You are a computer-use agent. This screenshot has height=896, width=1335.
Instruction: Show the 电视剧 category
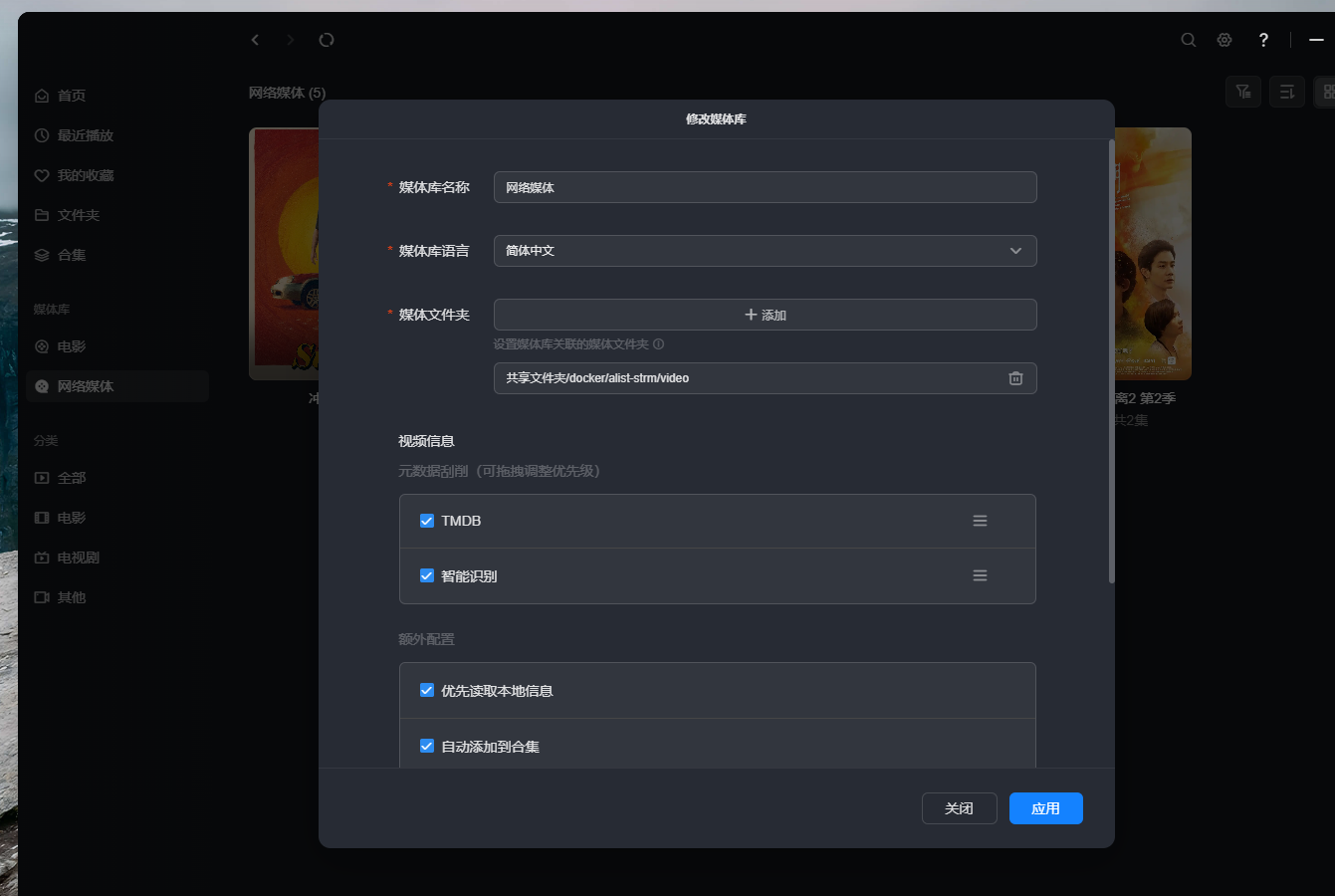pyautogui.click(x=67, y=558)
